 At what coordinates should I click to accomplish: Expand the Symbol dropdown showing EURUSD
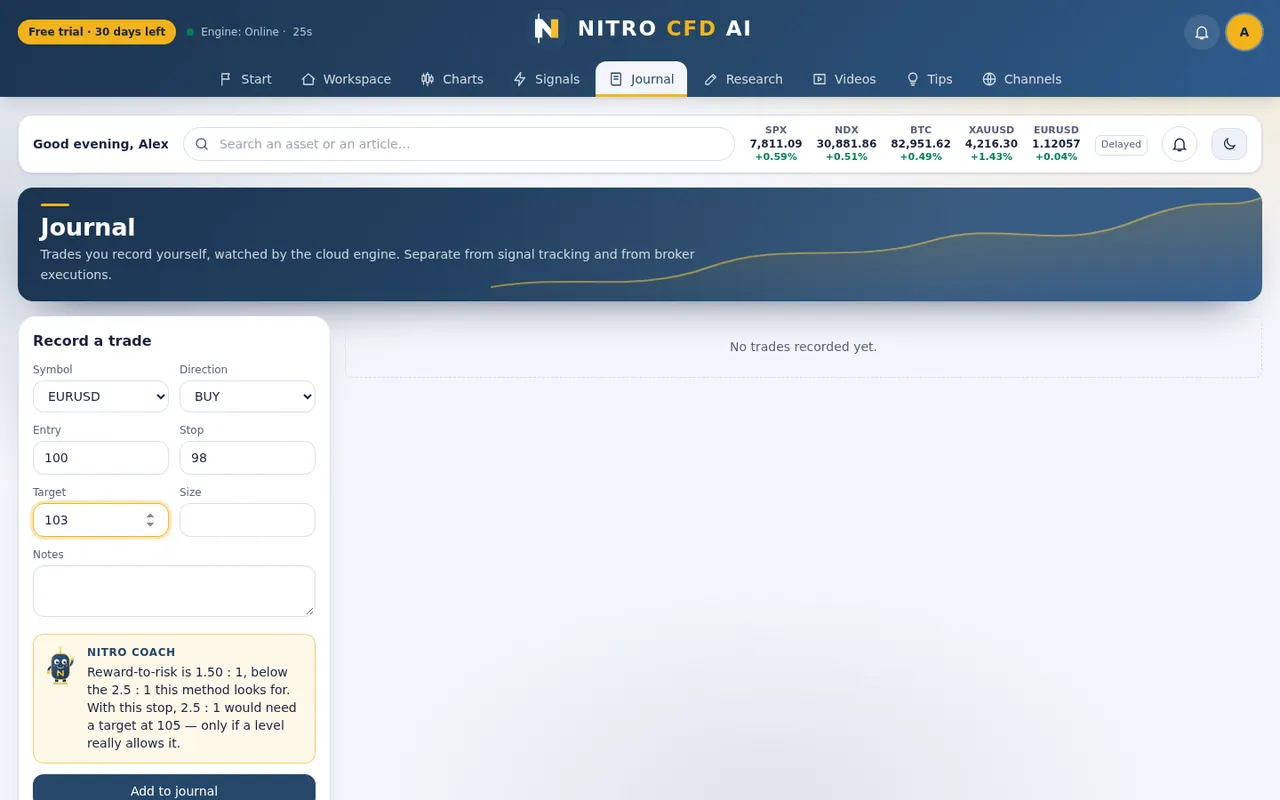101,396
